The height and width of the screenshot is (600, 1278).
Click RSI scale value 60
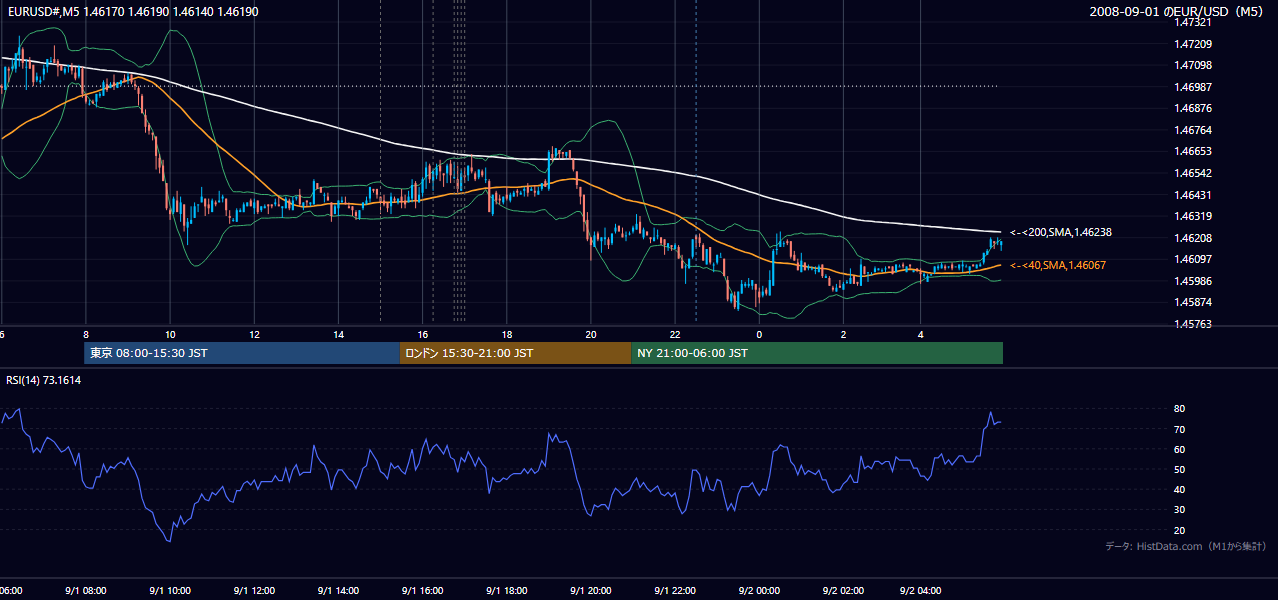coord(1180,449)
